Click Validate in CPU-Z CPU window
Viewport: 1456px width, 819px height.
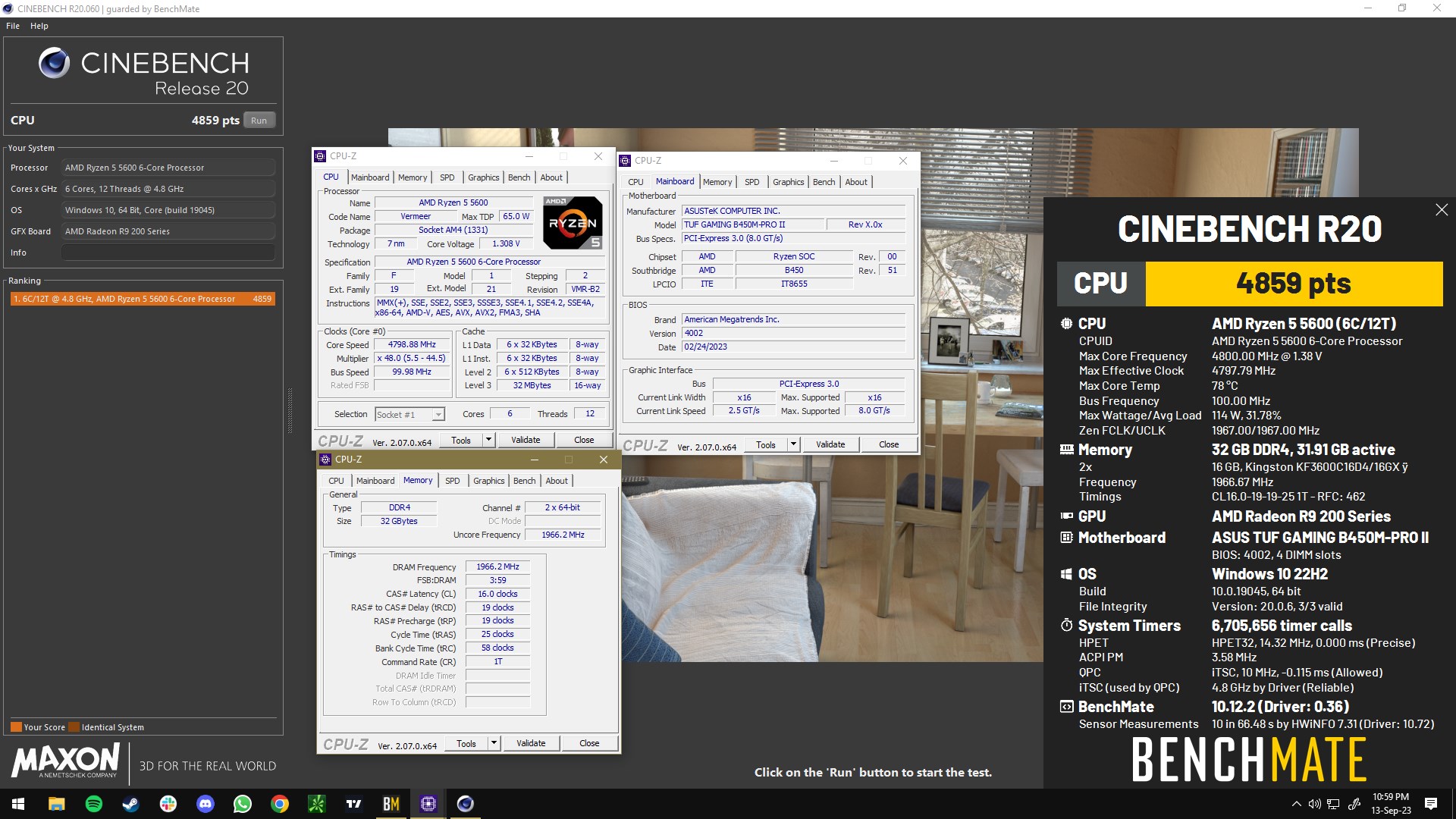pos(526,440)
